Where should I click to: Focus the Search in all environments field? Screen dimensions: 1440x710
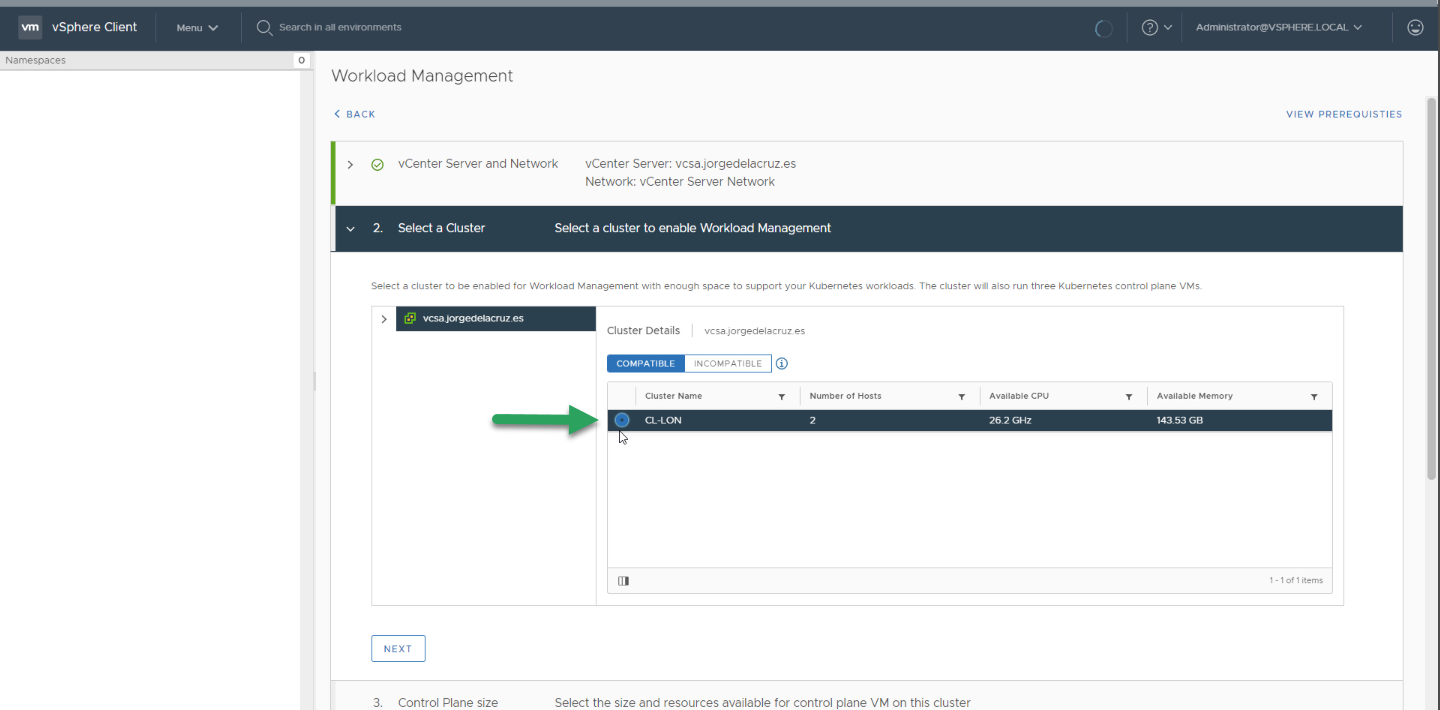click(340, 27)
